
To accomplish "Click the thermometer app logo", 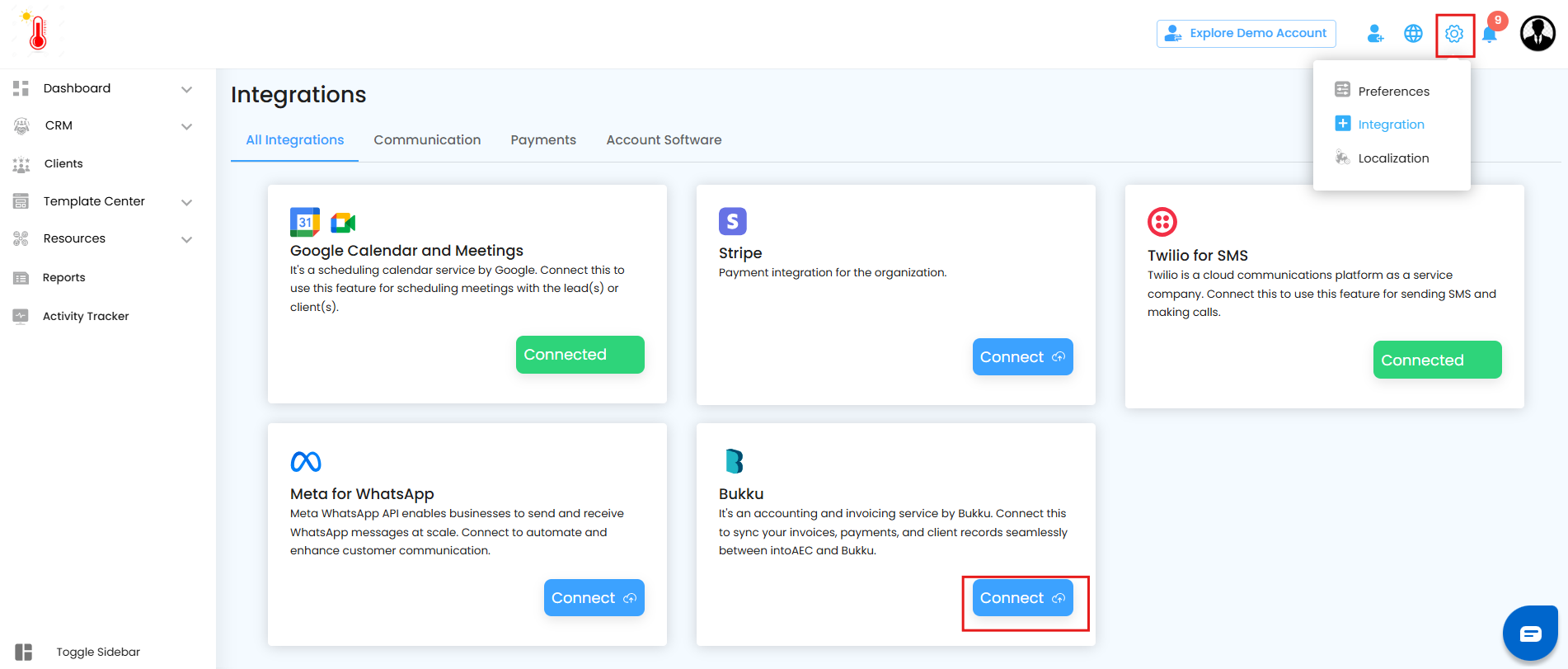I will tap(37, 32).
